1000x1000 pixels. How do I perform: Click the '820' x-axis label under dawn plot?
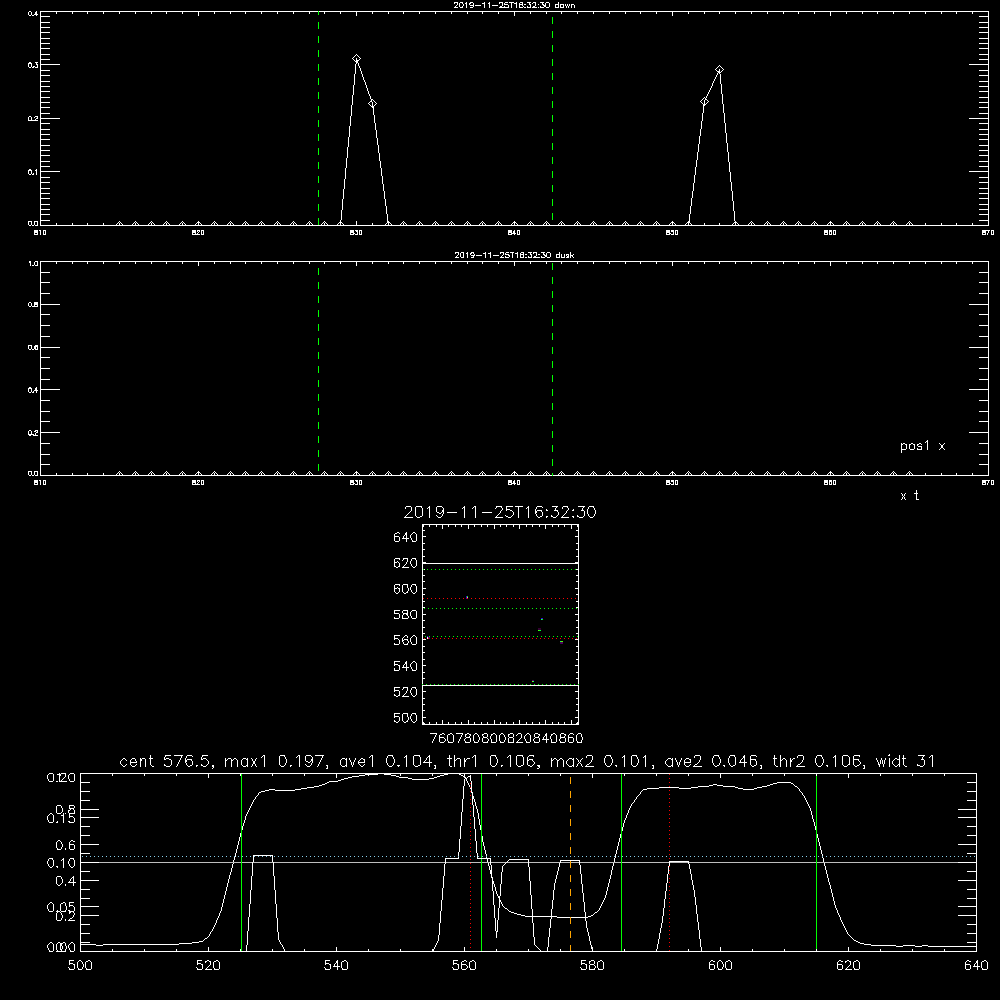pyautogui.click(x=198, y=233)
